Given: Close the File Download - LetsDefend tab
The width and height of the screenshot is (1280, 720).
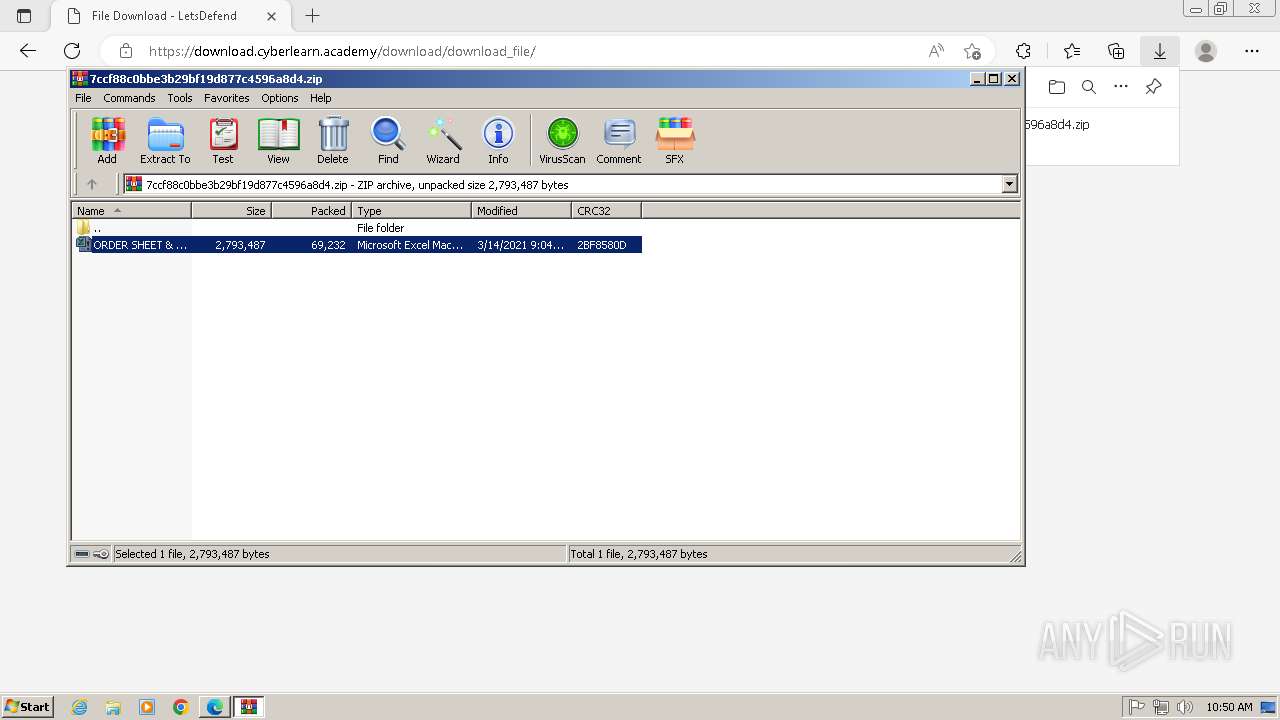Looking at the screenshot, I should [272, 16].
